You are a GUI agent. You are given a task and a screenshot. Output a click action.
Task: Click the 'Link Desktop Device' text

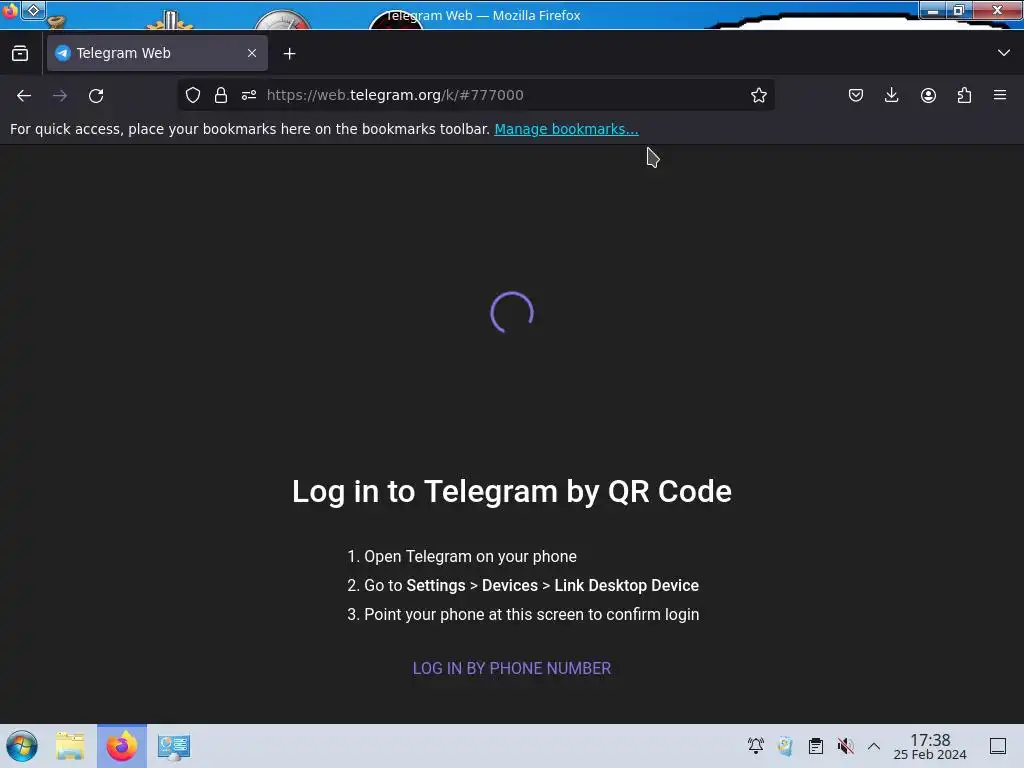click(626, 585)
